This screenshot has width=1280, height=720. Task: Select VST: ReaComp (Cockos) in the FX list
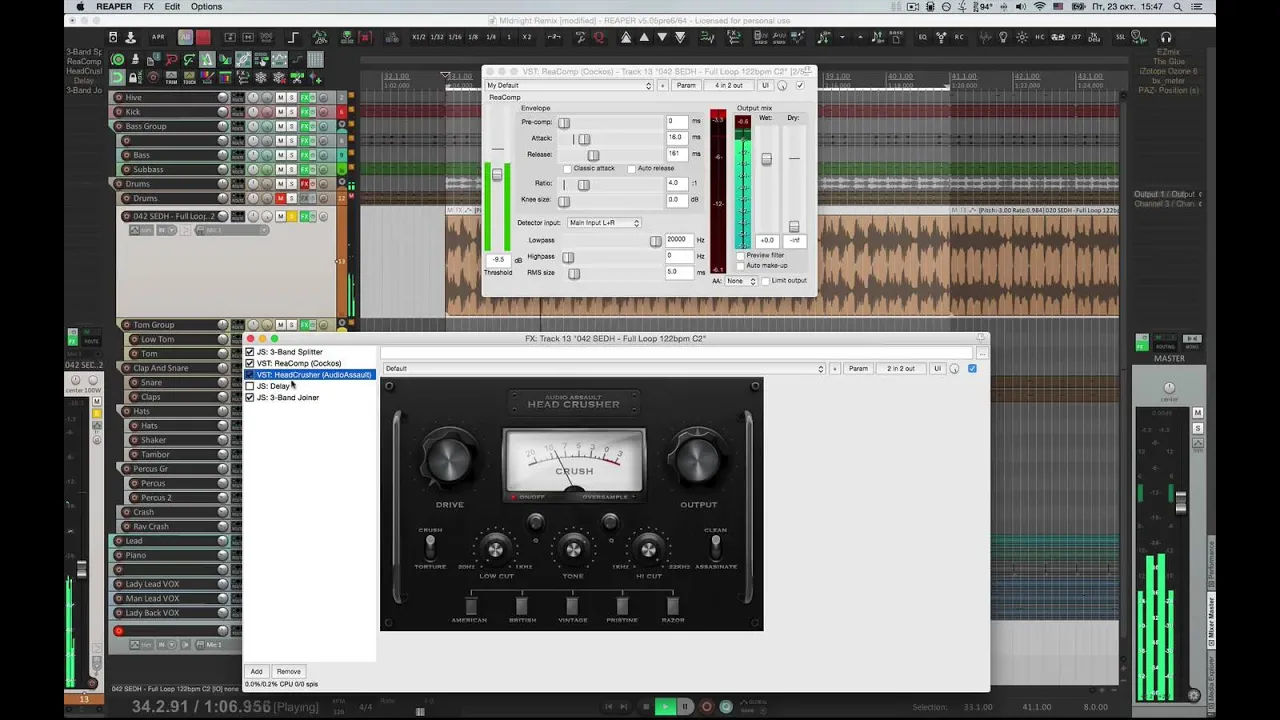point(298,363)
